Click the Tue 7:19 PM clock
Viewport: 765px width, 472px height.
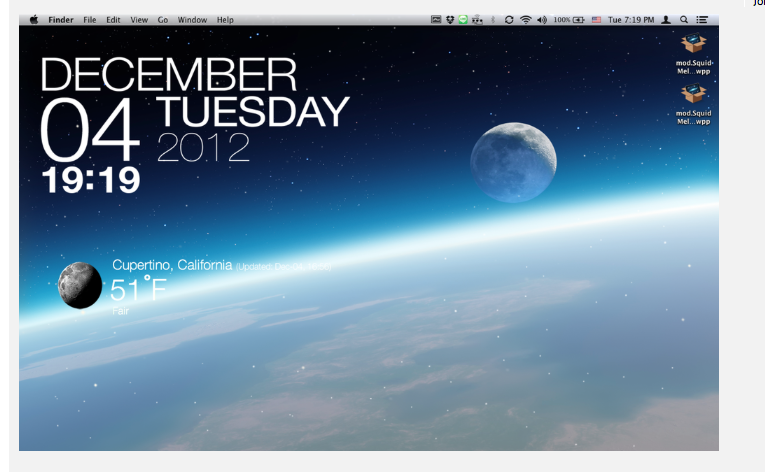point(631,20)
